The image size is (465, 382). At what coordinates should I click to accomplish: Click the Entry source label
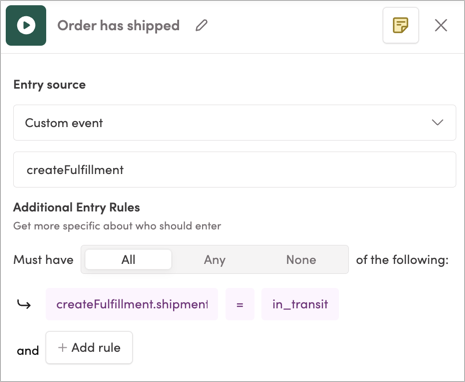49,85
